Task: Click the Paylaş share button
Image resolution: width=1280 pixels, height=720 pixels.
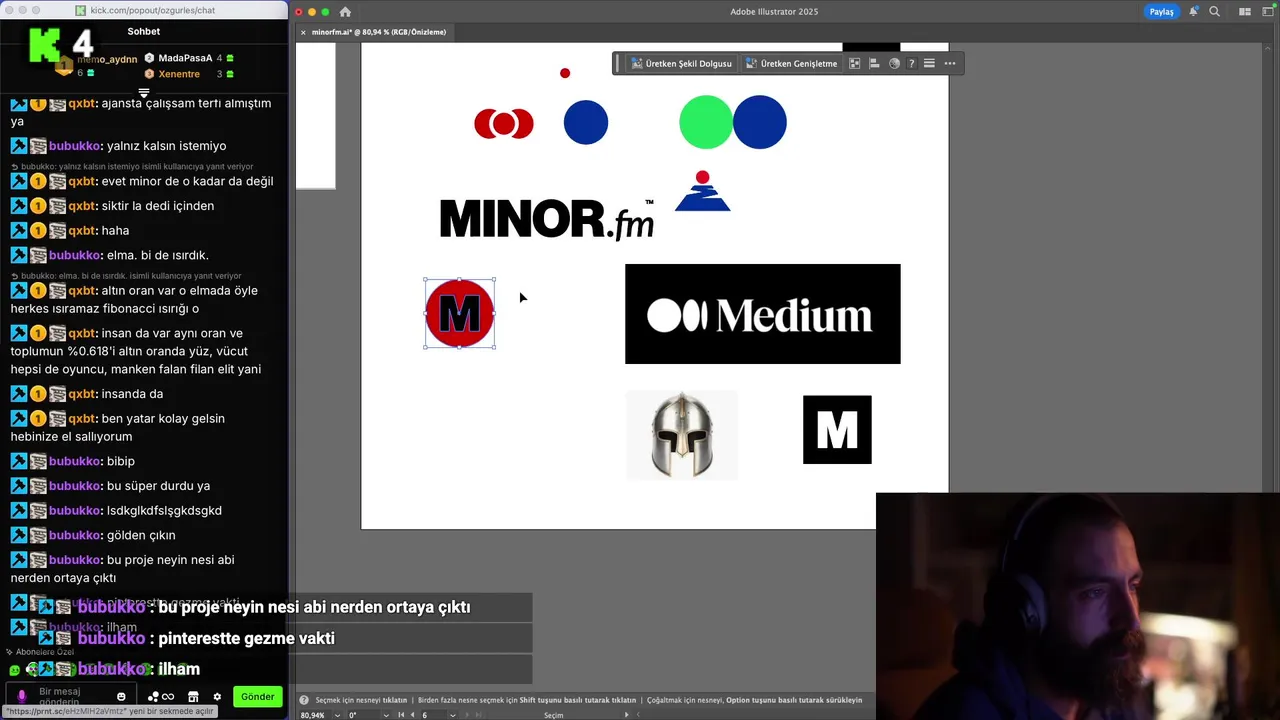Action: pyautogui.click(x=1161, y=12)
